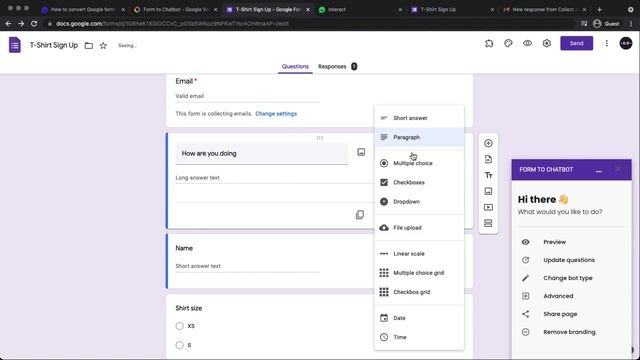Viewport: 640px width, 360px height.
Task: Minimize the Form to Chatbot panel
Action: pos(598,171)
